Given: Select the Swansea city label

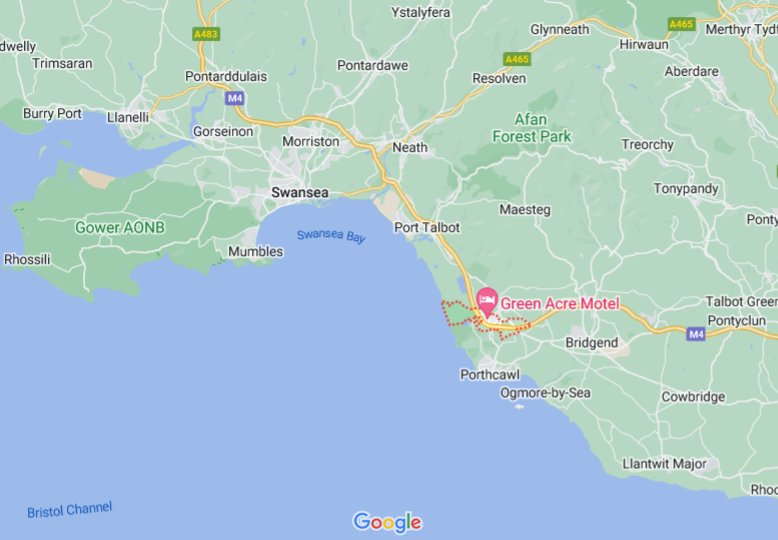Looking at the screenshot, I should 300,193.
